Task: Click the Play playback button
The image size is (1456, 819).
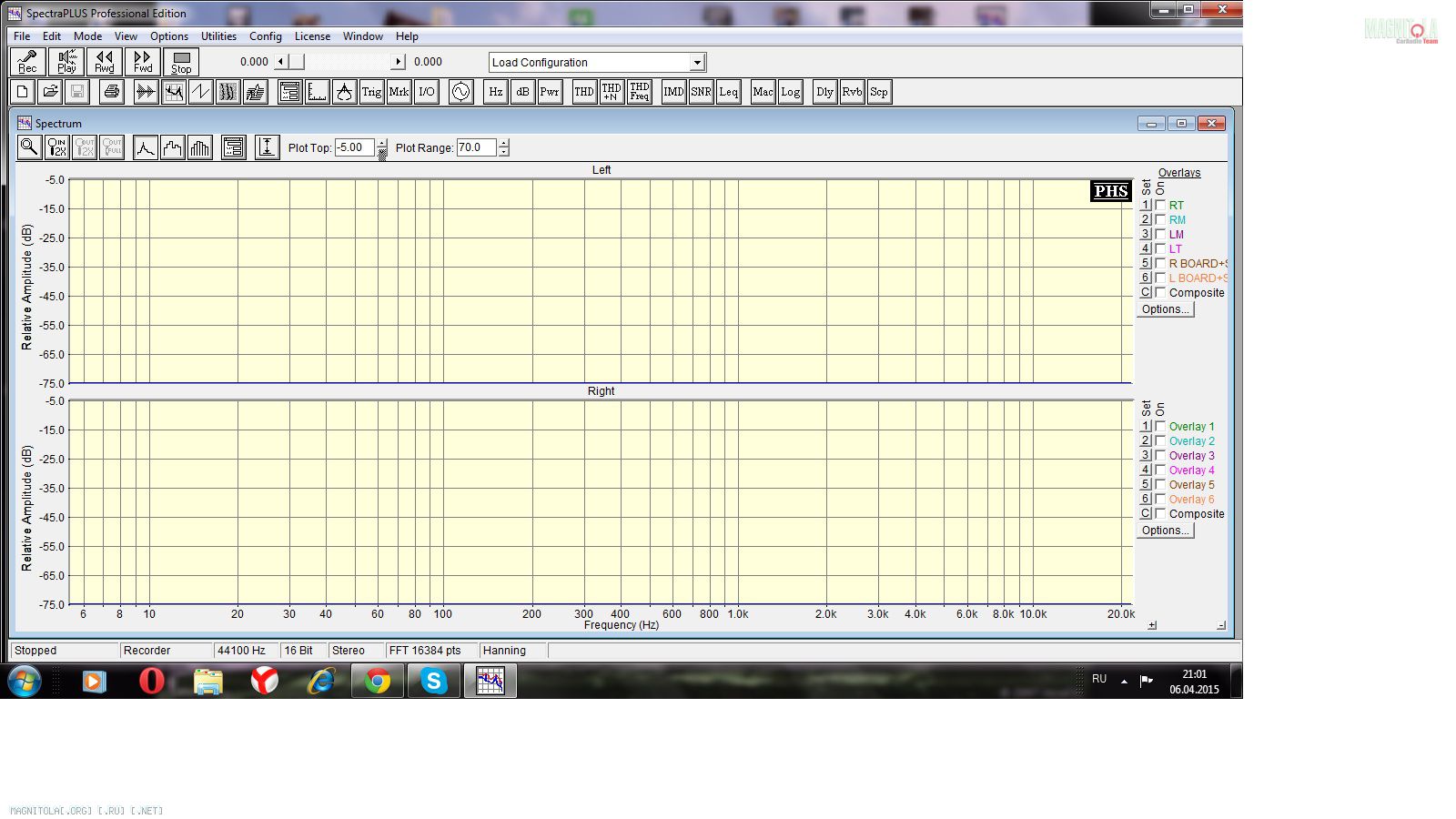Action: [66, 62]
